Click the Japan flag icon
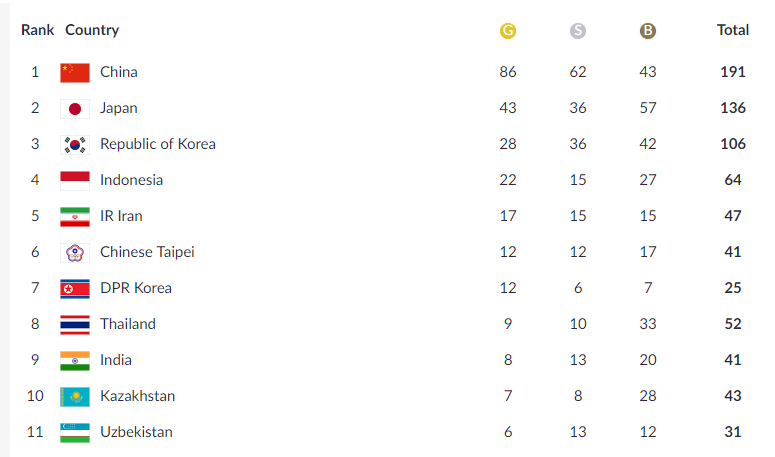The width and height of the screenshot is (775, 457). (x=75, y=109)
